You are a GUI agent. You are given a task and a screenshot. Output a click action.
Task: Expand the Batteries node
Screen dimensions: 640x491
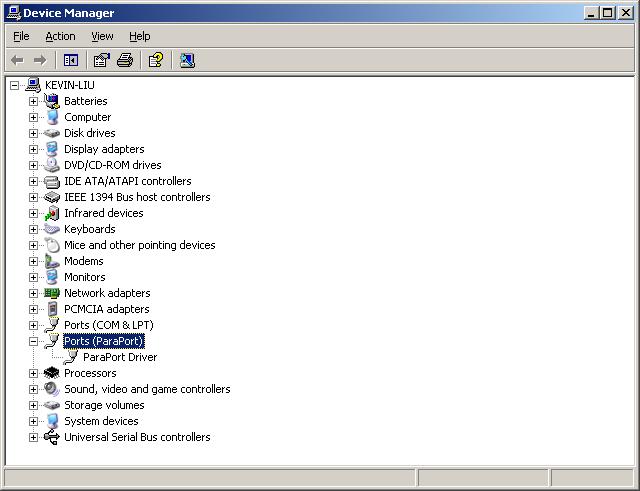[33, 101]
